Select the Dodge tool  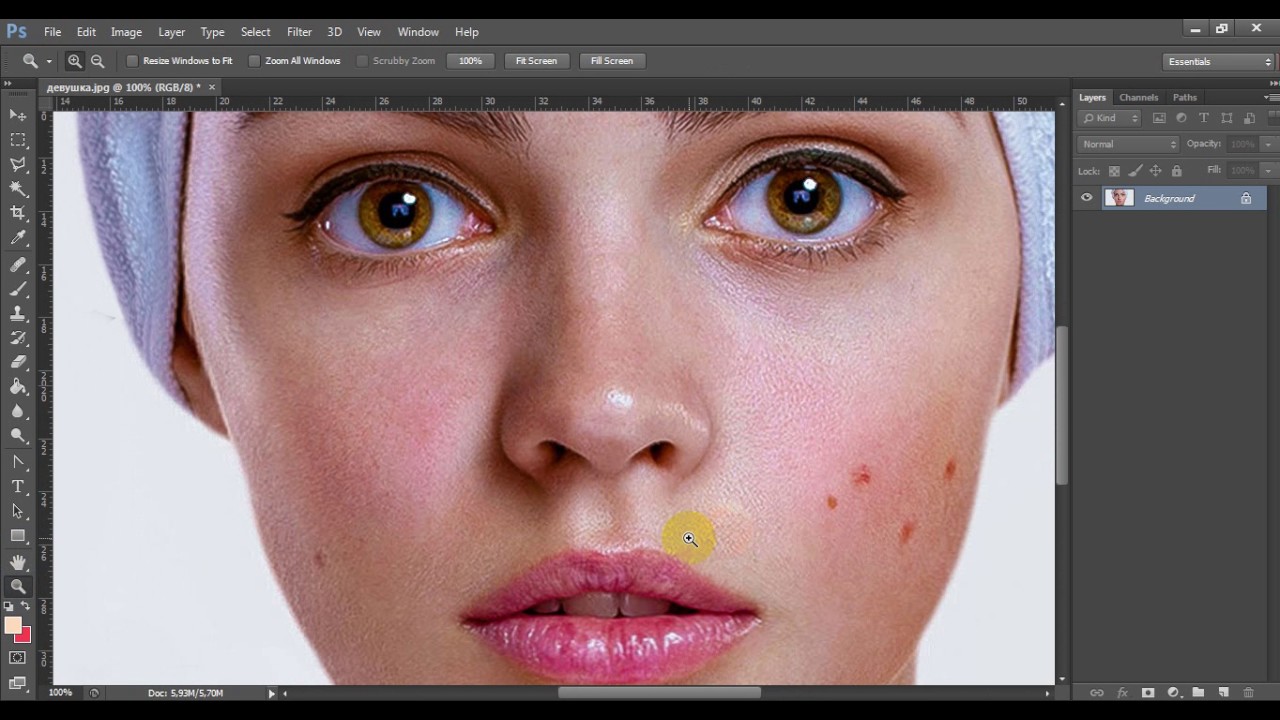[18, 435]
